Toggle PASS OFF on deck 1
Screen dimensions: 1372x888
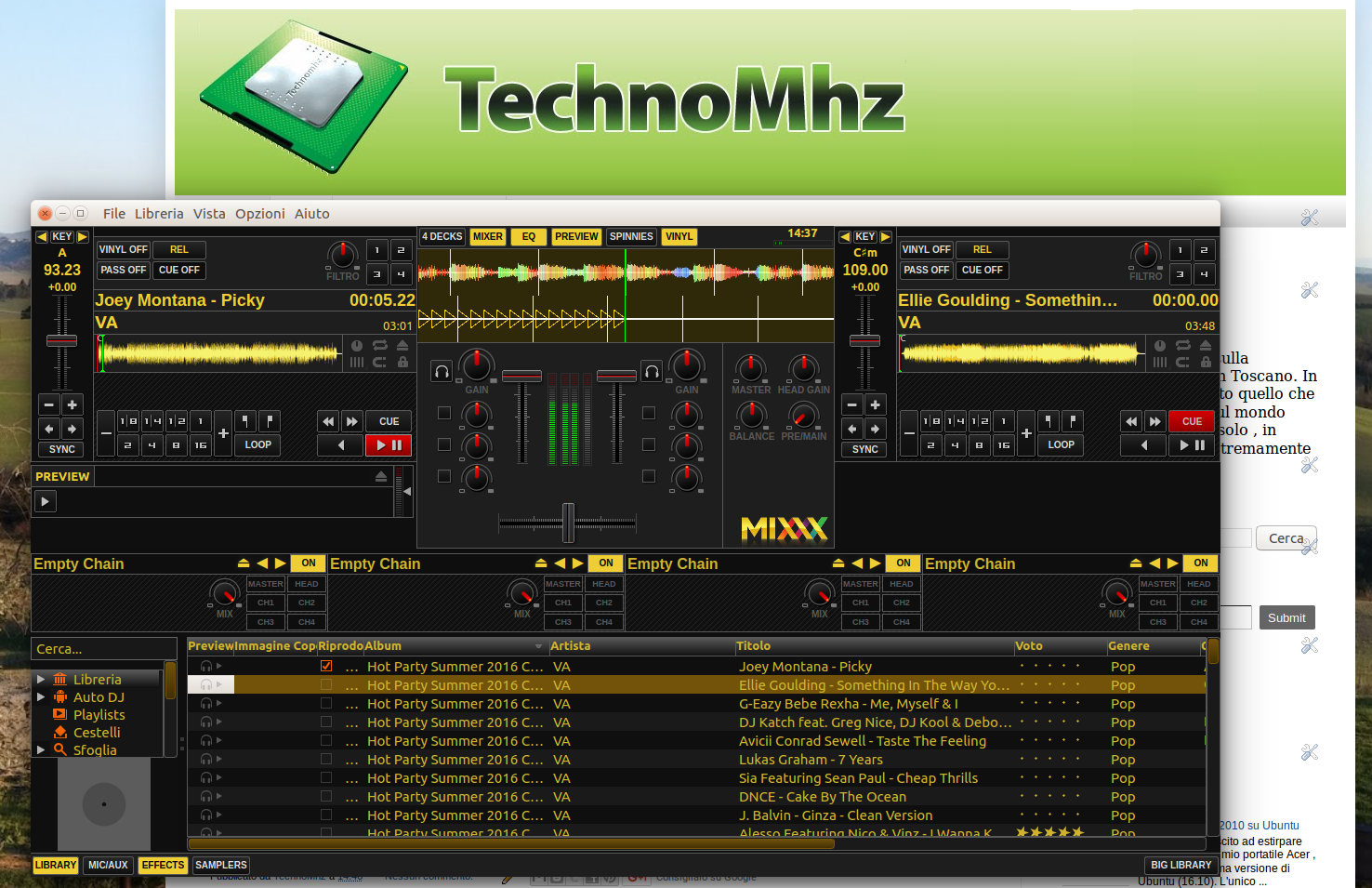(124, 270)
